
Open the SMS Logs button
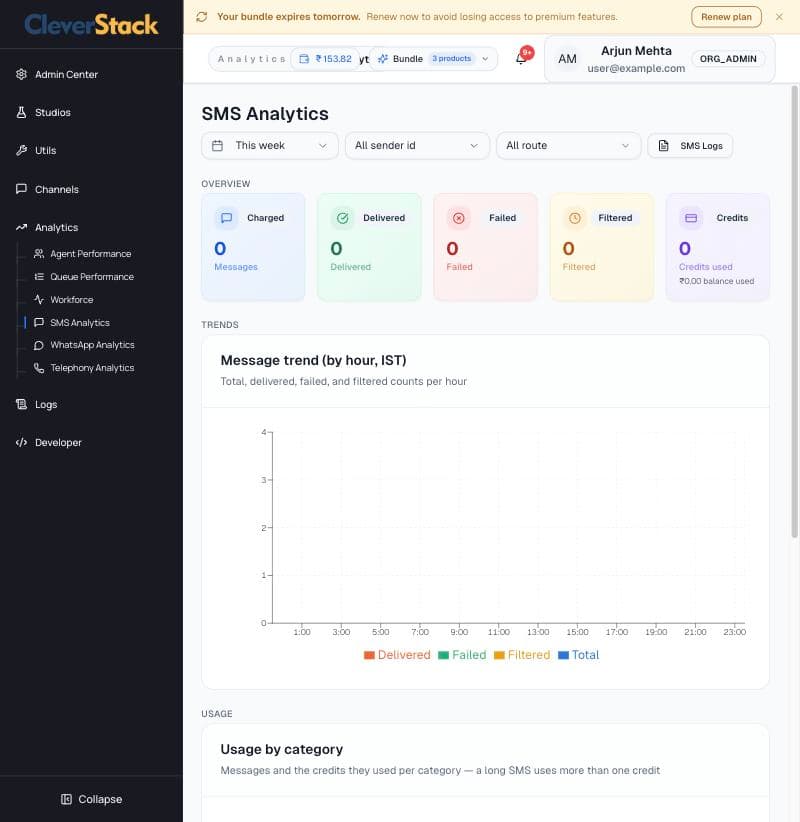pyautogui.click(x=690, y=146)
